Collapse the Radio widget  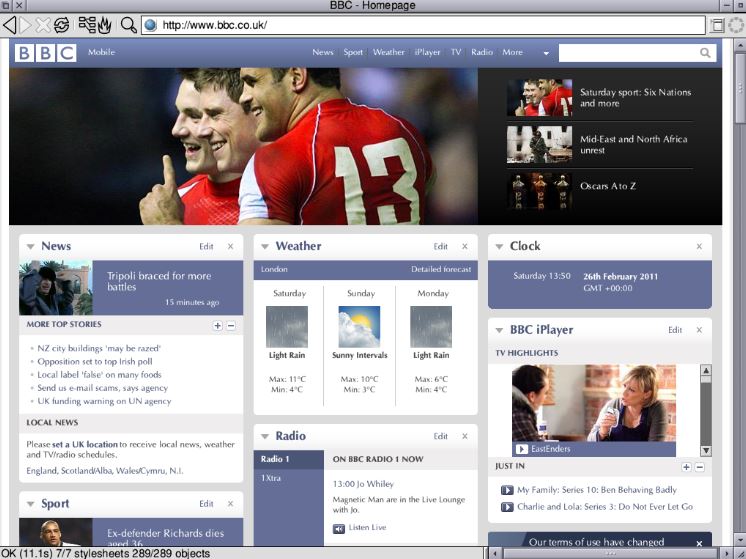click(265, 437)
